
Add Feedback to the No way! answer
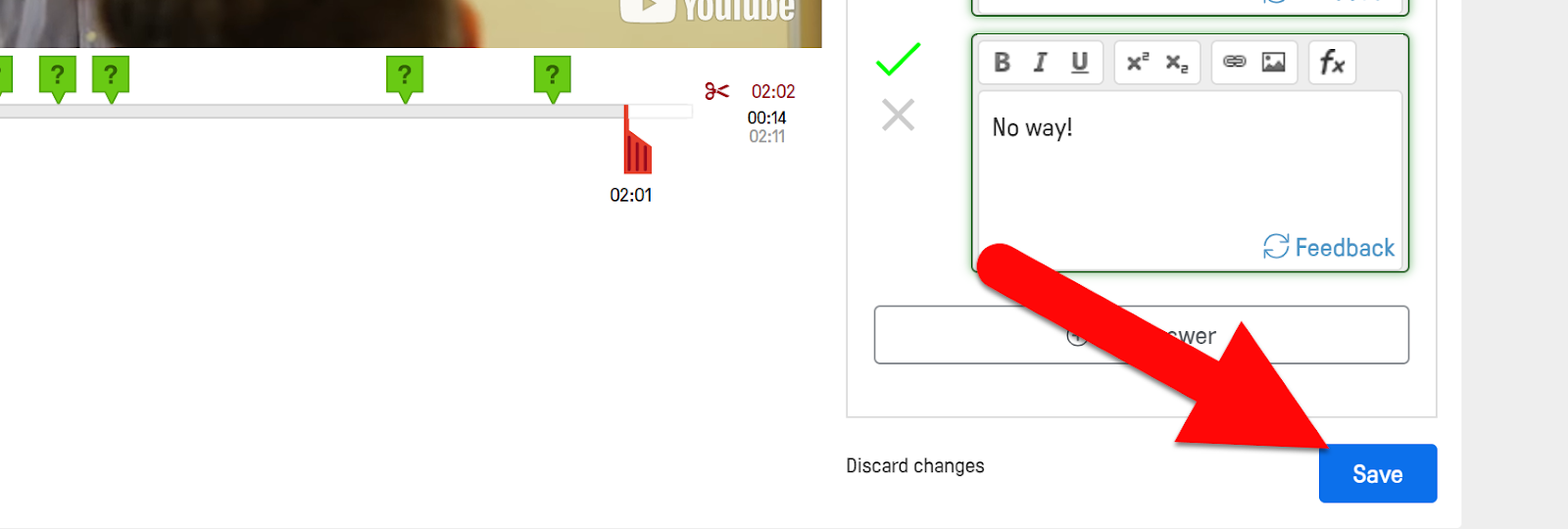1329,247
